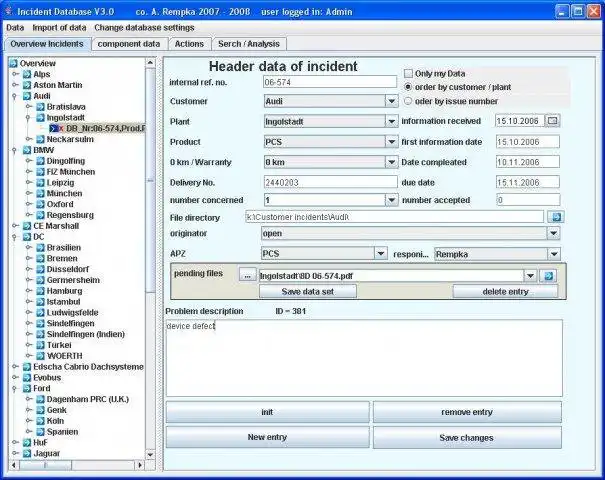Click the Alps customer node icon
The image size is (605, 480).
coord(27,74)
